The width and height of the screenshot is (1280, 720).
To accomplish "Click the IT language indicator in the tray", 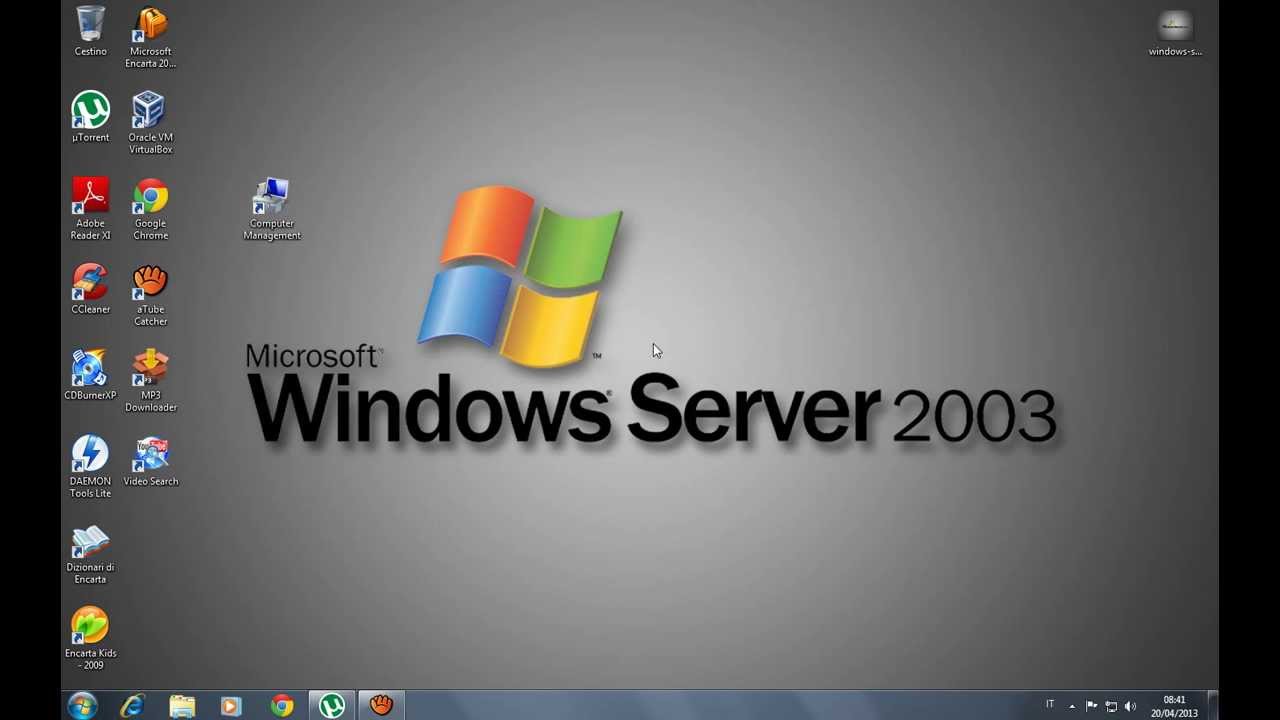I will tap(1050, 705).
